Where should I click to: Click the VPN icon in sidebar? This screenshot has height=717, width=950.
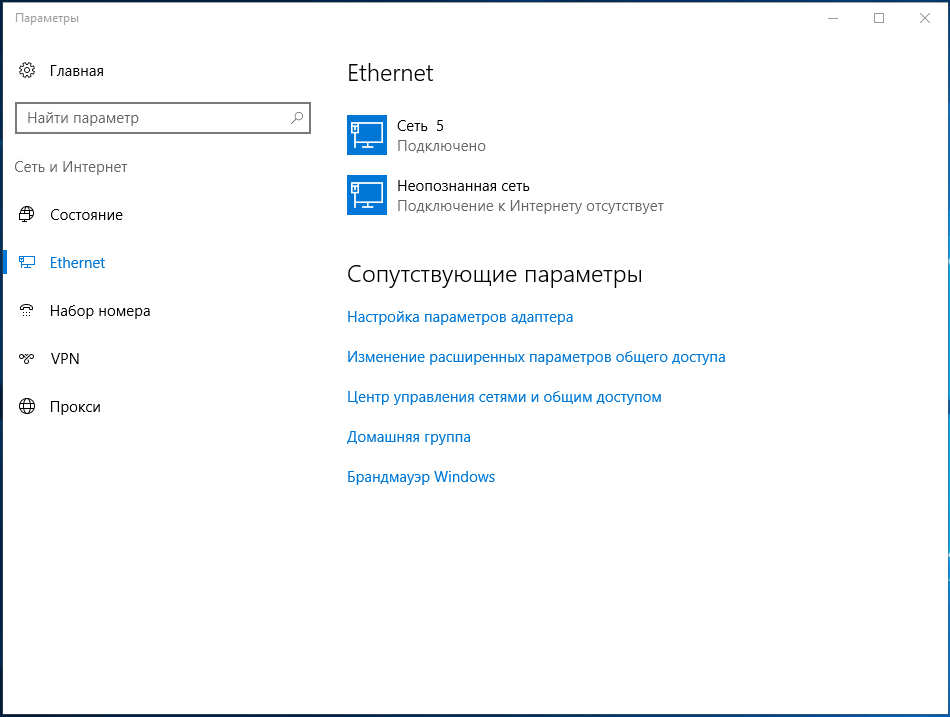(27, 358)
